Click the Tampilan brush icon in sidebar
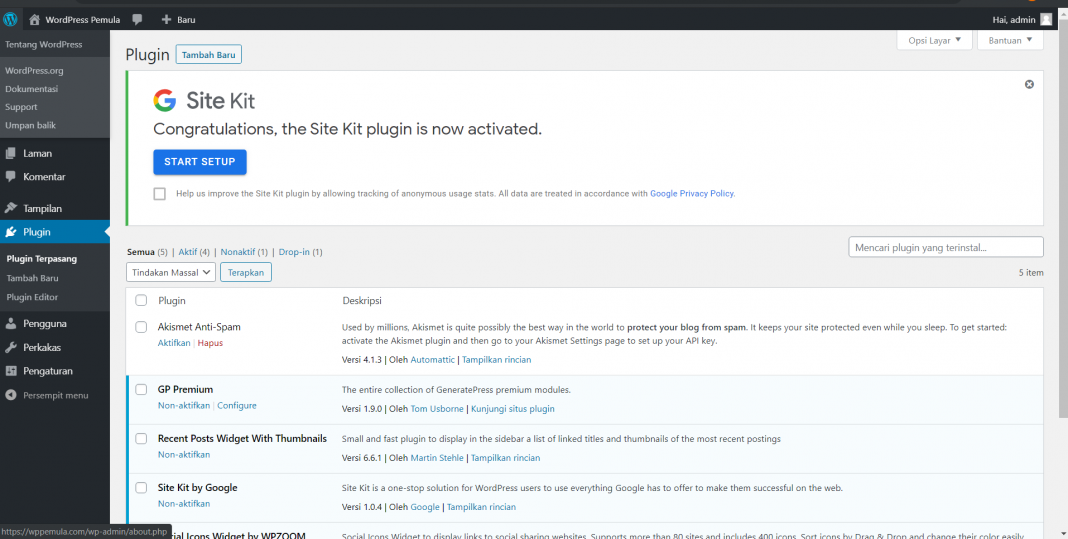The image size is (1068, 539). 11,209
